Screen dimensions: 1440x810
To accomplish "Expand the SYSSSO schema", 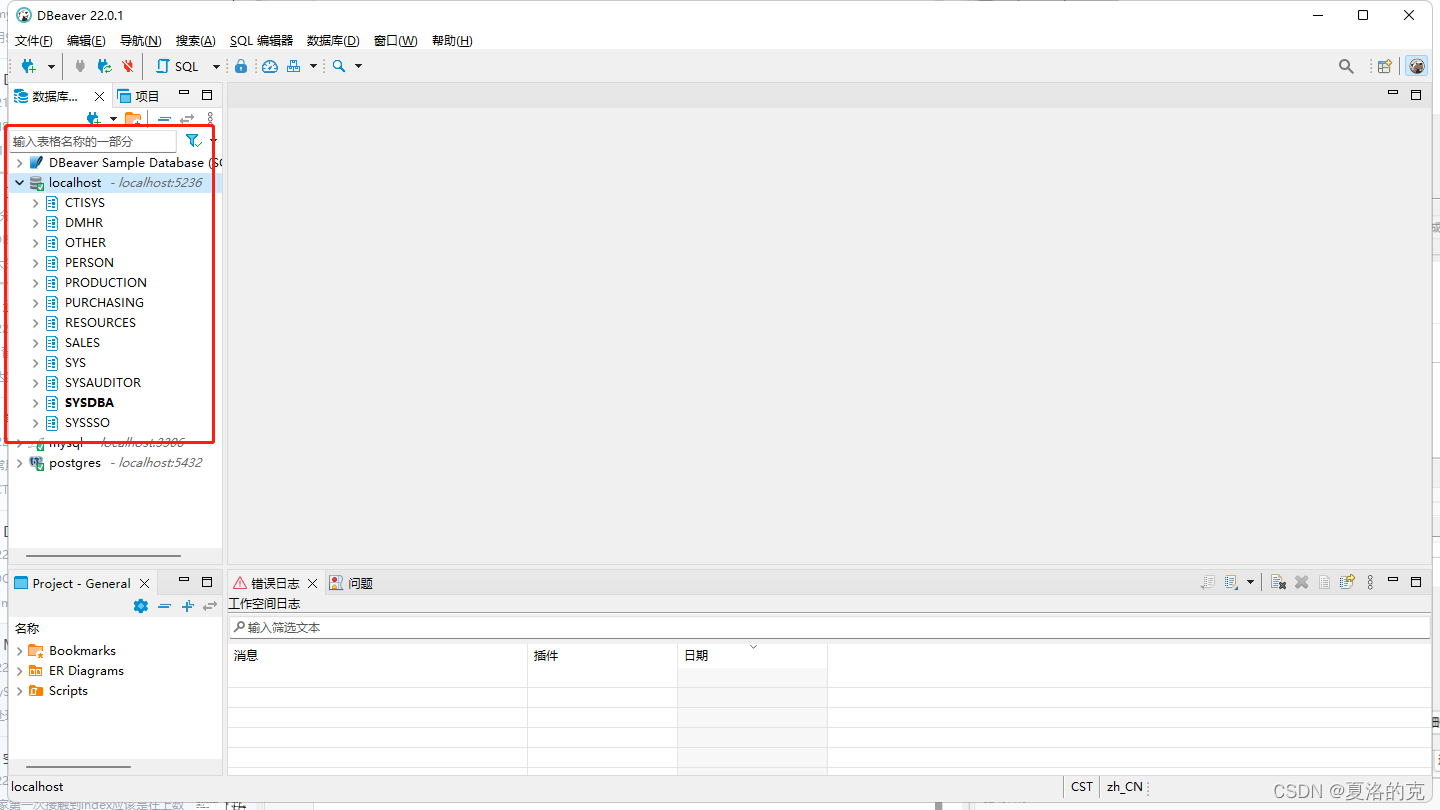I will 35,422.
